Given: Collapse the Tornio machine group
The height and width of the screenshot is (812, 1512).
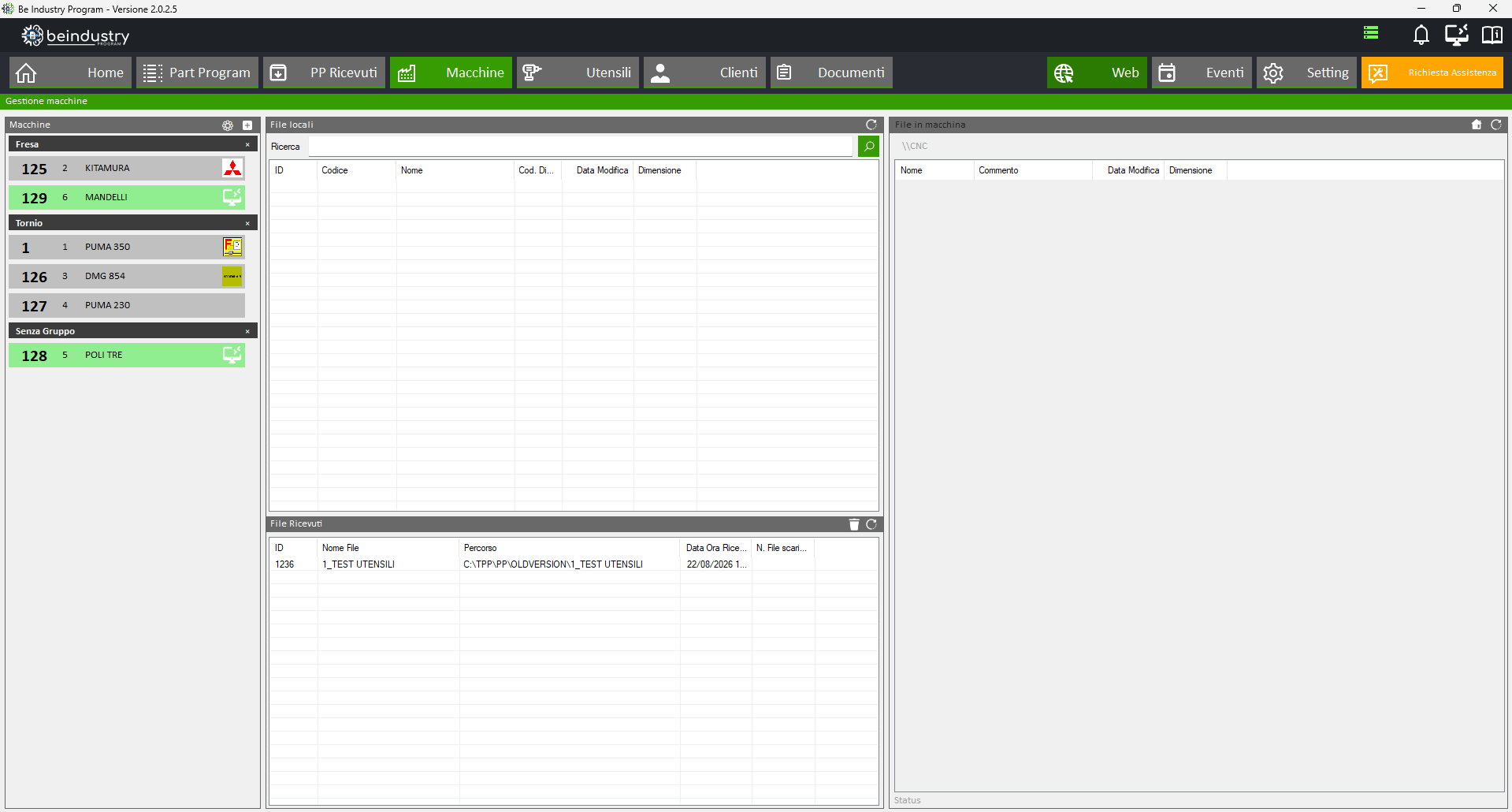Looking at the screenshot, I should [247, 224].
